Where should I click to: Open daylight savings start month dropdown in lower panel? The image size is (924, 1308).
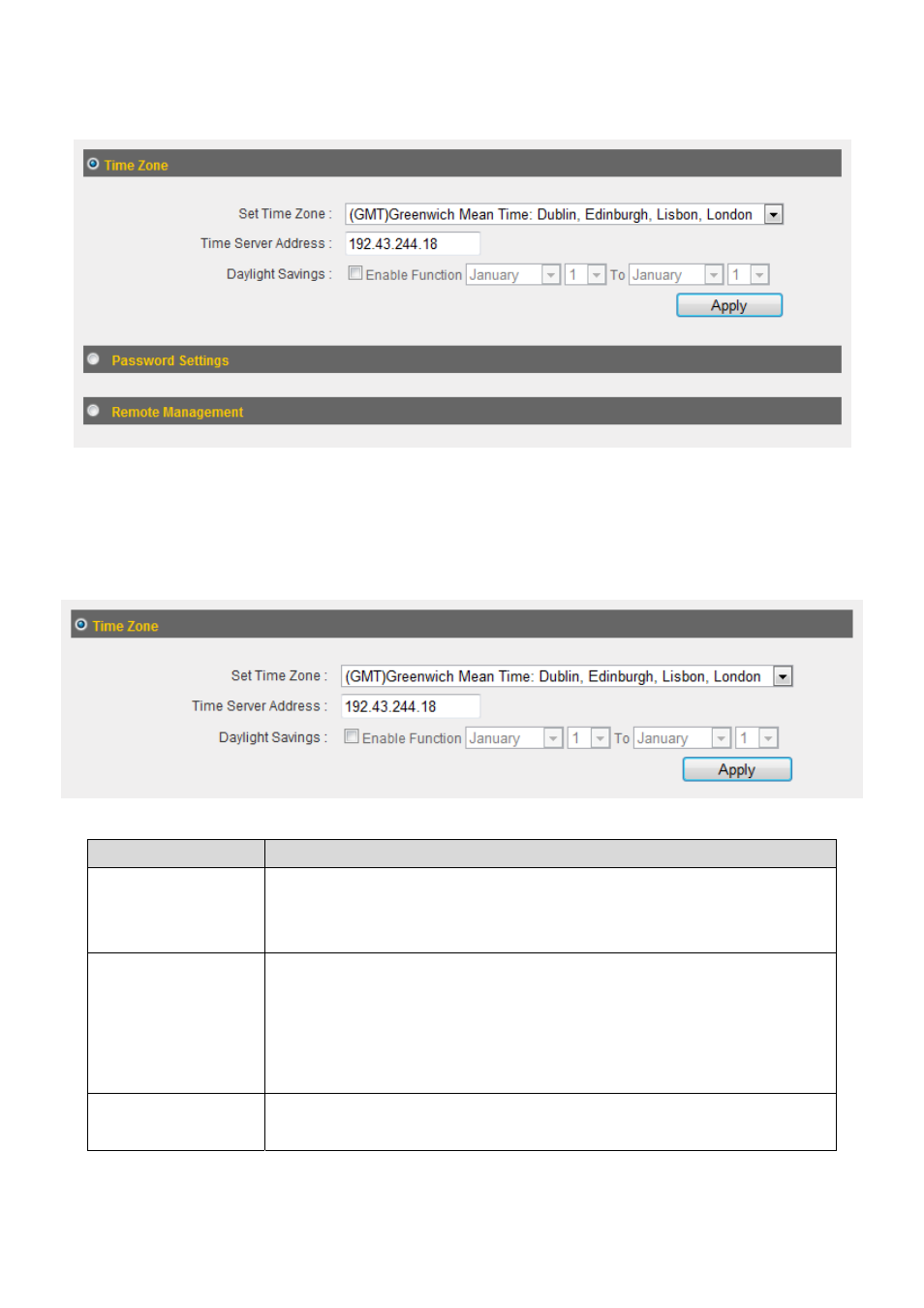pyautogui.click(x=514, y=738)
